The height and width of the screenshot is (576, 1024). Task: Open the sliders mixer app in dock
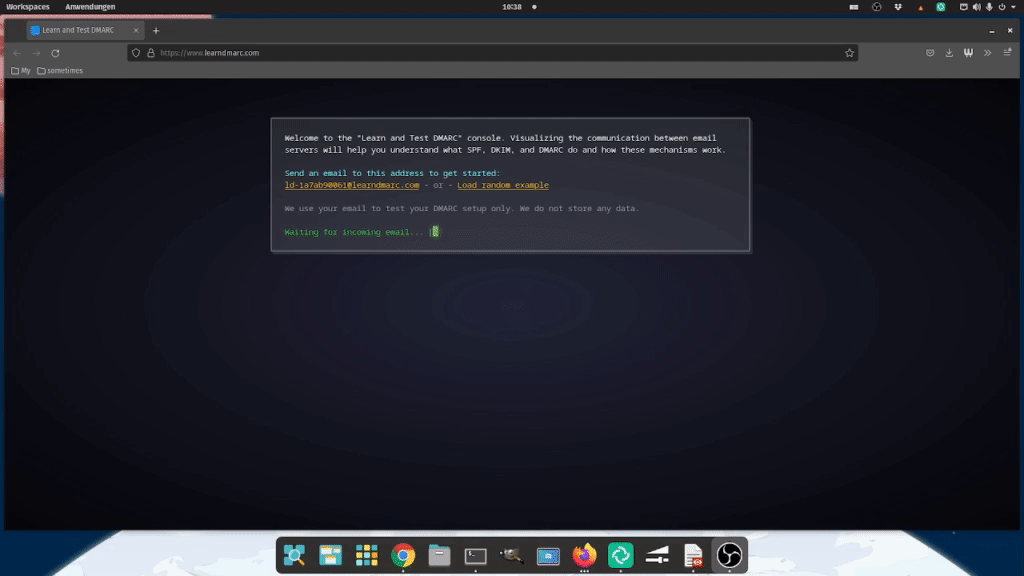tap(657, 555)
